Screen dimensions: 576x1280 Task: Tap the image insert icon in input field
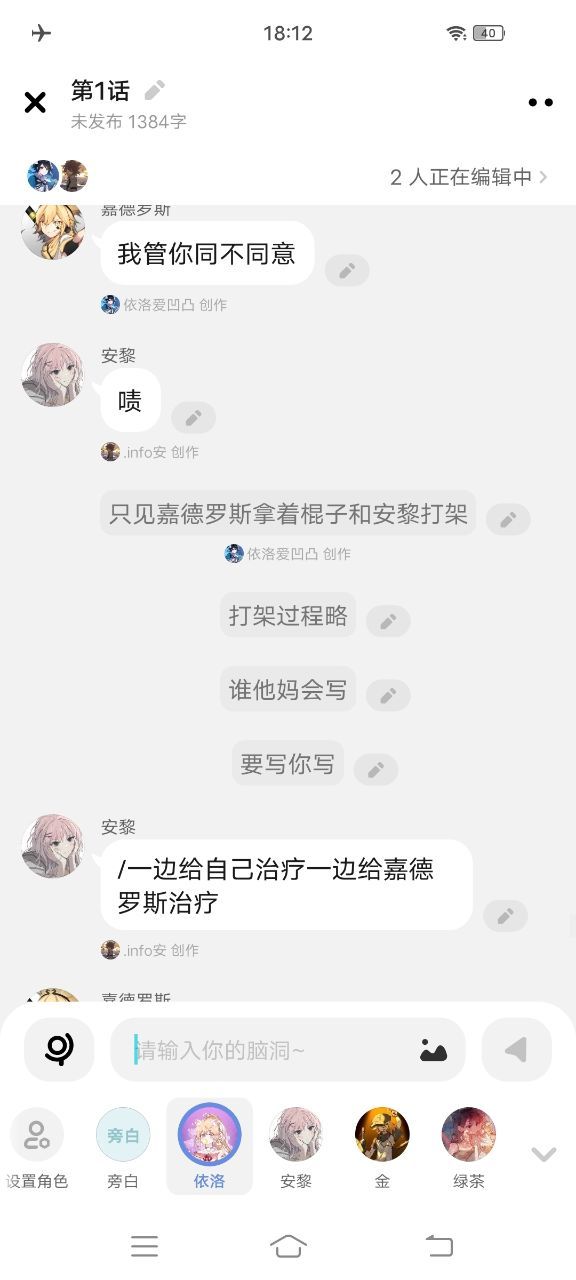pyautogui.click(x=433, y=1050)
